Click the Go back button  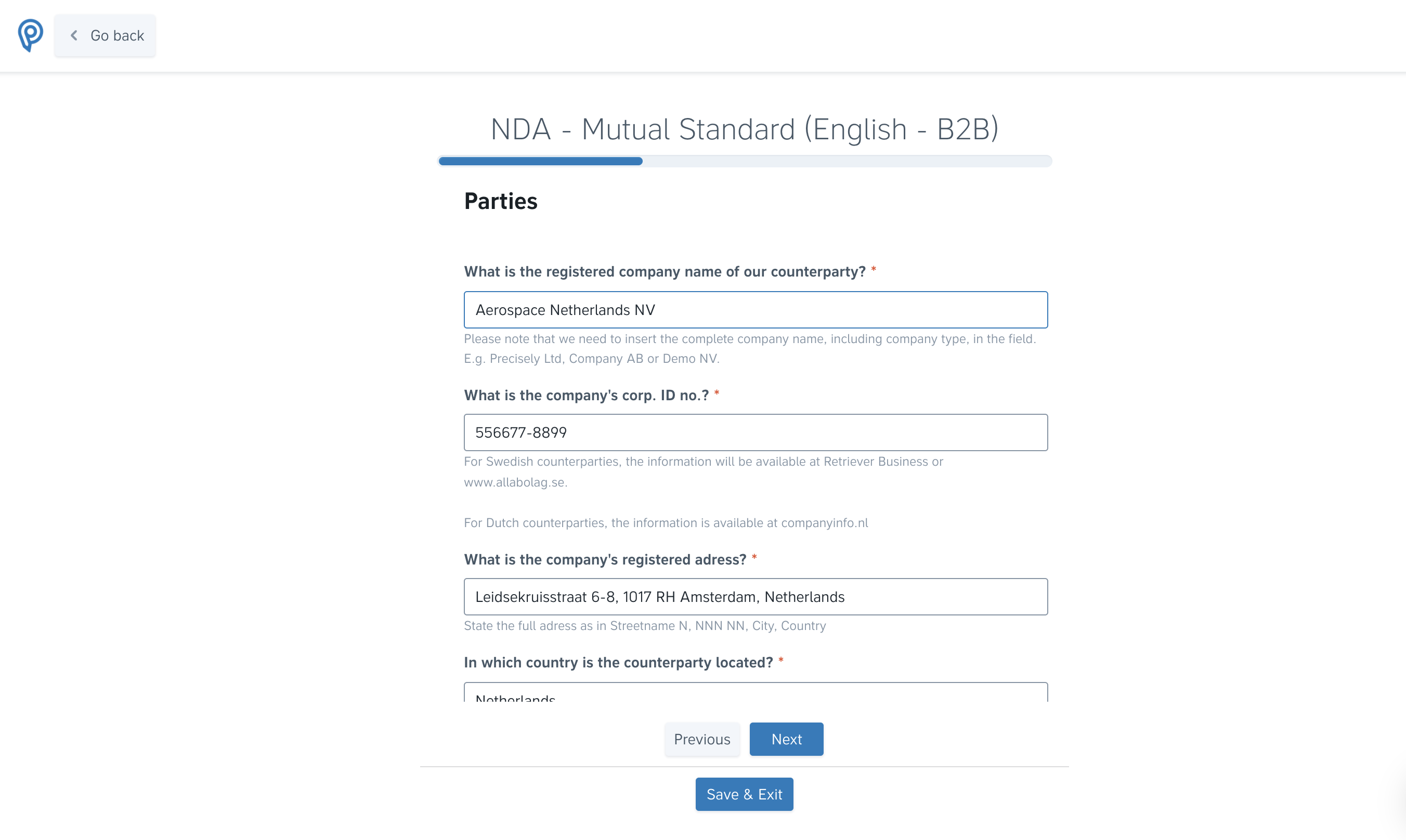[106, 36]
